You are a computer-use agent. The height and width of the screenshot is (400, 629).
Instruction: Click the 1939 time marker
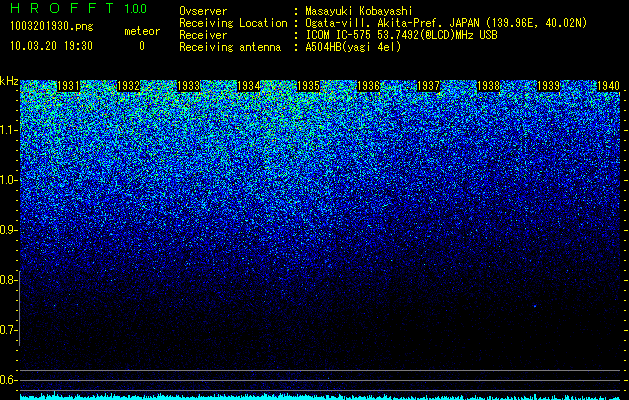point(548,86)
